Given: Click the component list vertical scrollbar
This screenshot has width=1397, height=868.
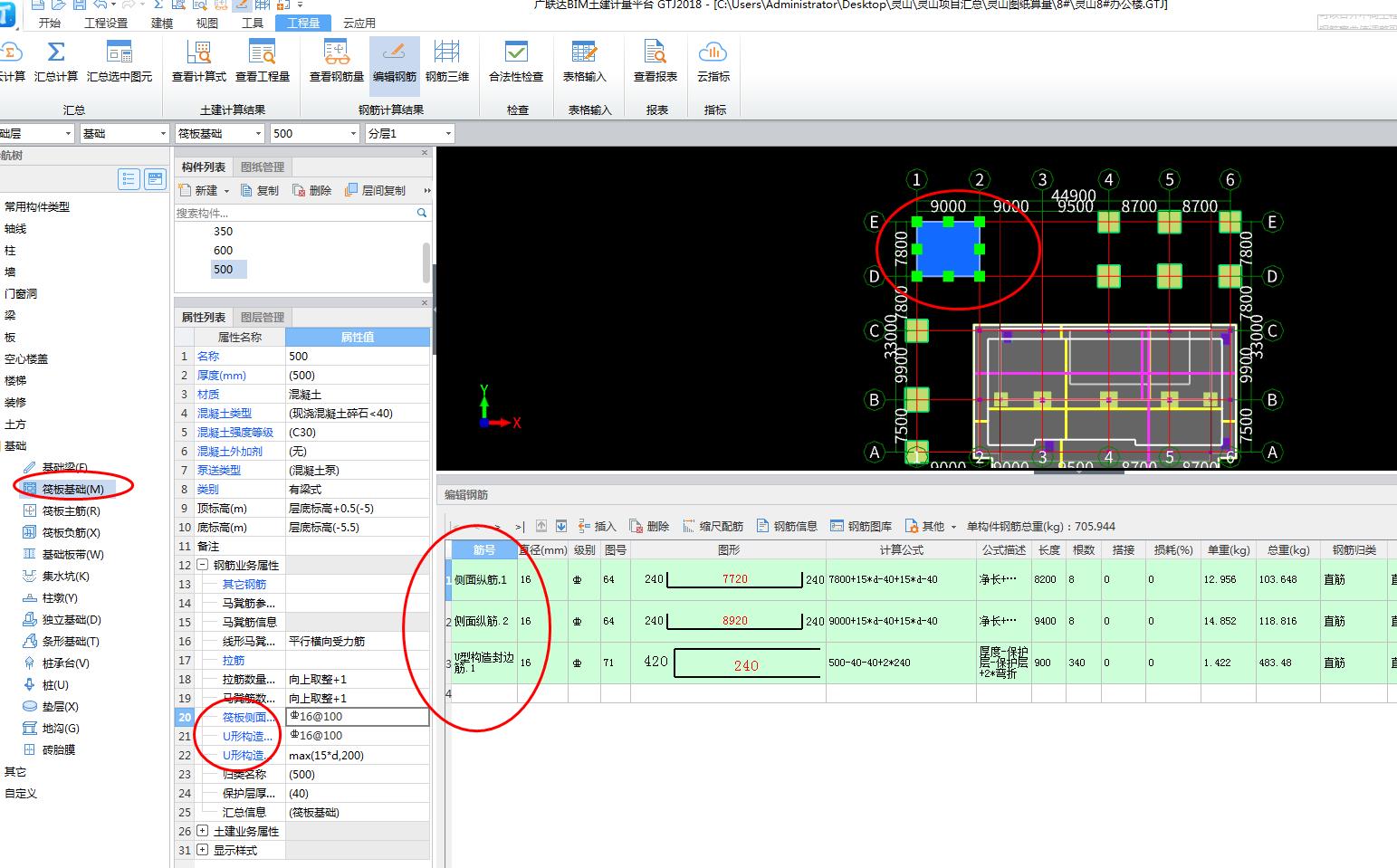Looking at the screenshot, I should [426, 262].
